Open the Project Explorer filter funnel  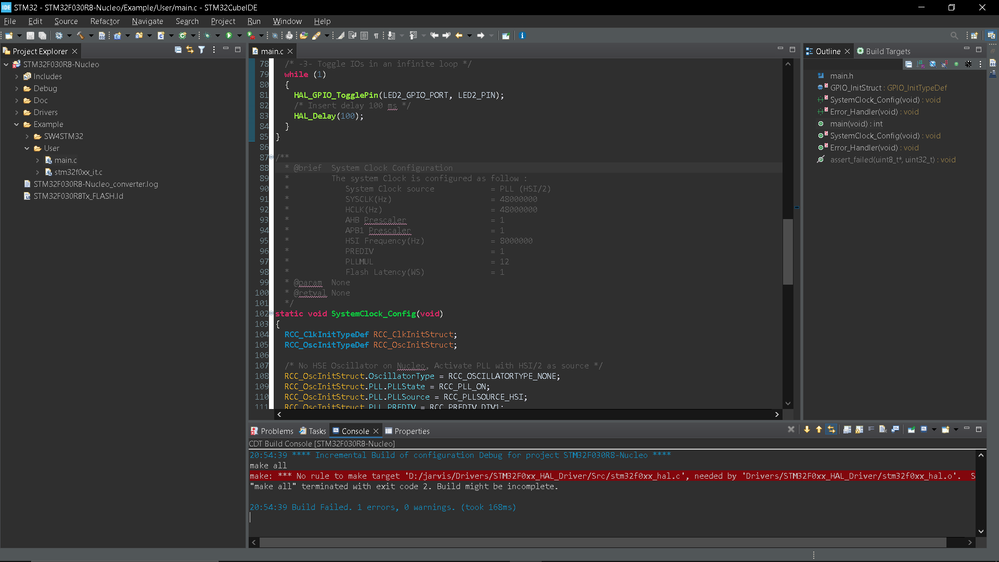201,50
